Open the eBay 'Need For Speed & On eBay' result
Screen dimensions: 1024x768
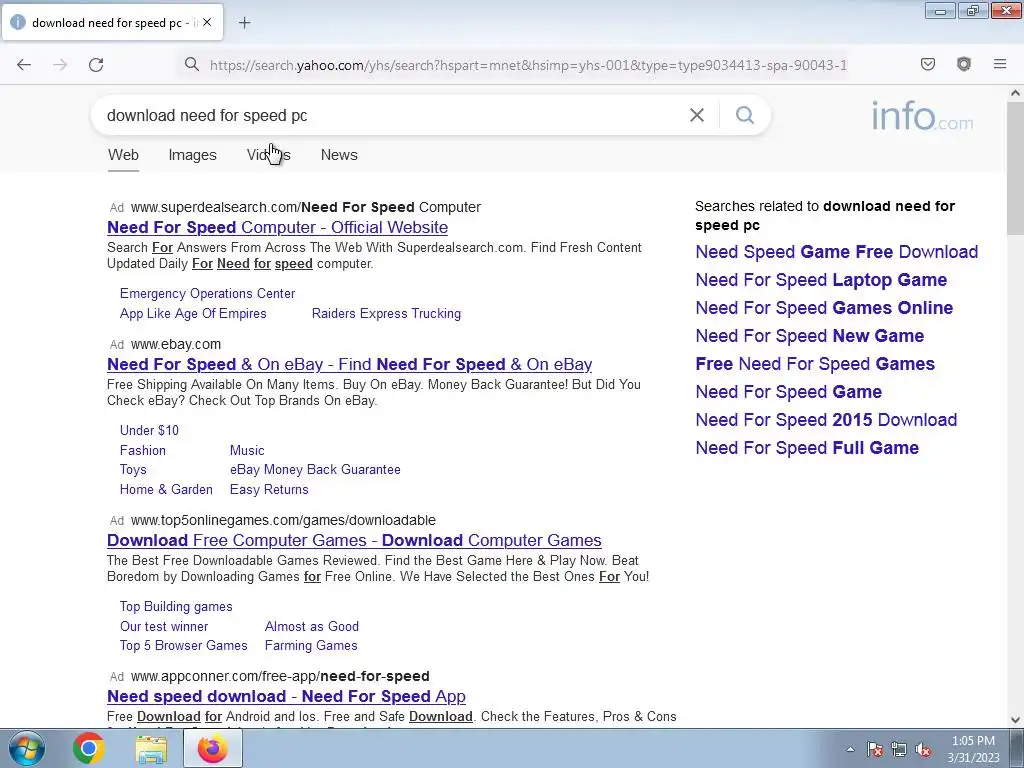[349, 364]
